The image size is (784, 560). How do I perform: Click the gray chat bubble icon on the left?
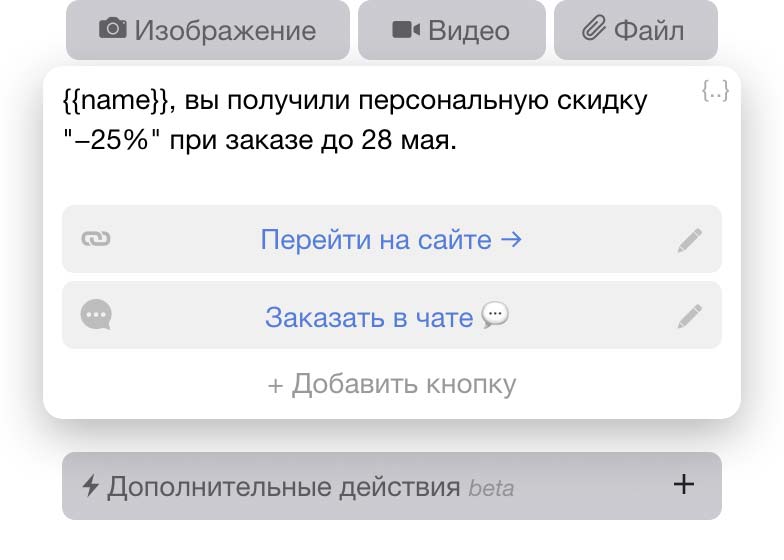(96, 316)
